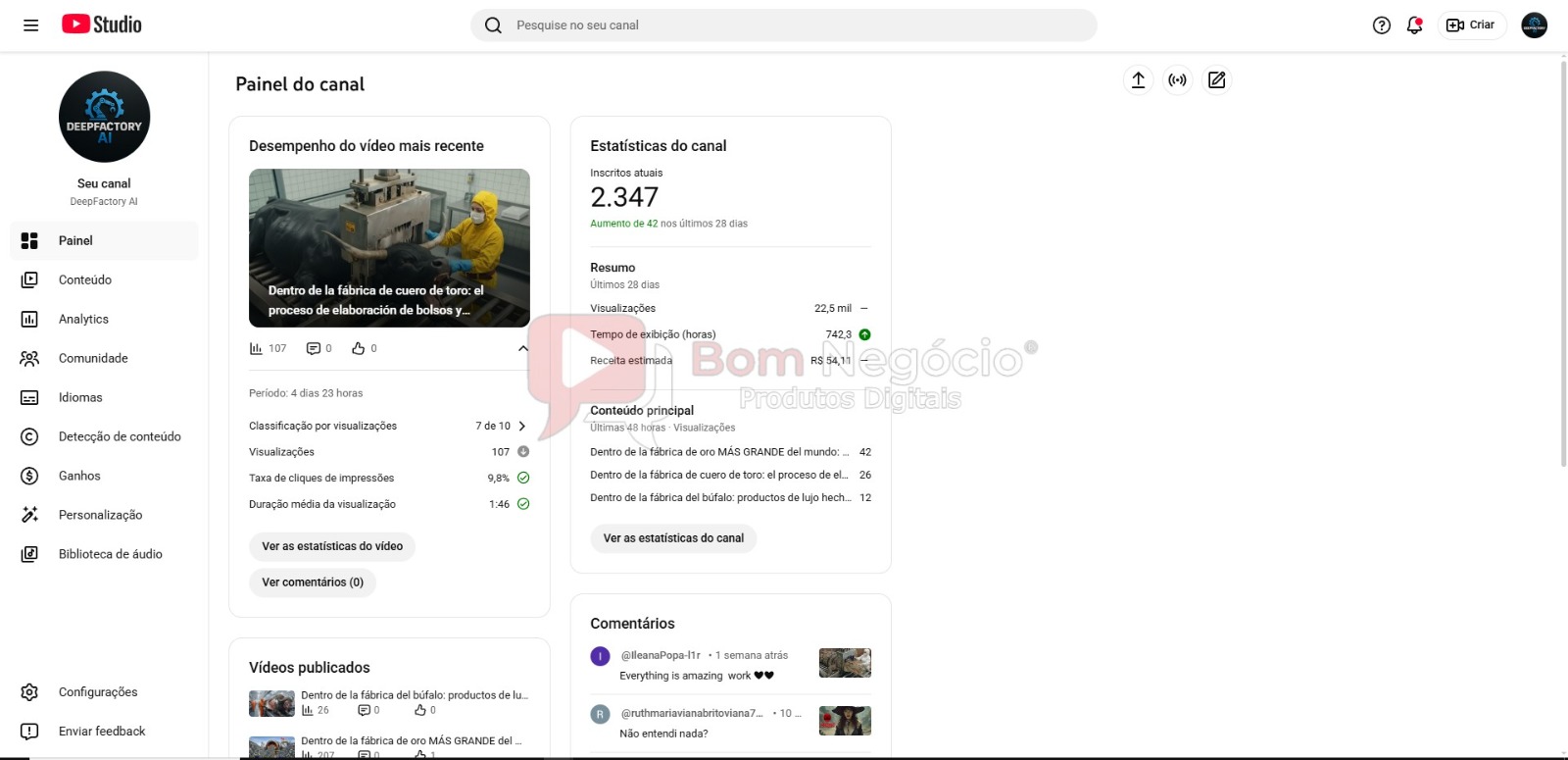
Task: Open Ganhos in the sidebar
Action: click(x=79, y=476)
